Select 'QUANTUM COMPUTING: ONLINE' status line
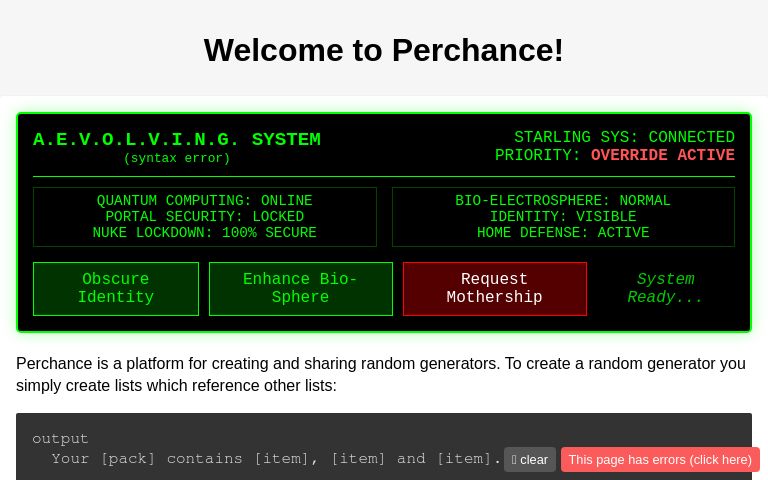This screenshot has height=480, width=768. click(204, 200)
